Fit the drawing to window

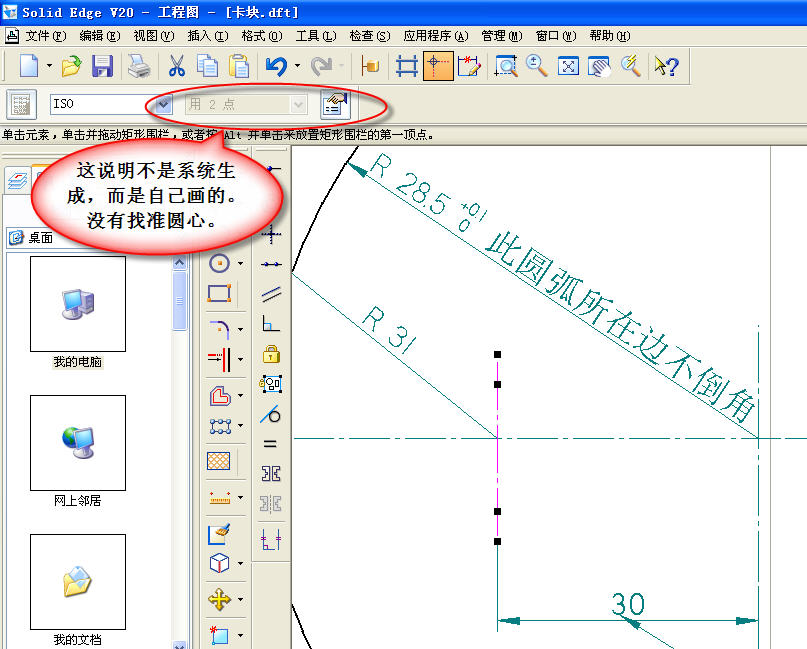pos(568,66)
